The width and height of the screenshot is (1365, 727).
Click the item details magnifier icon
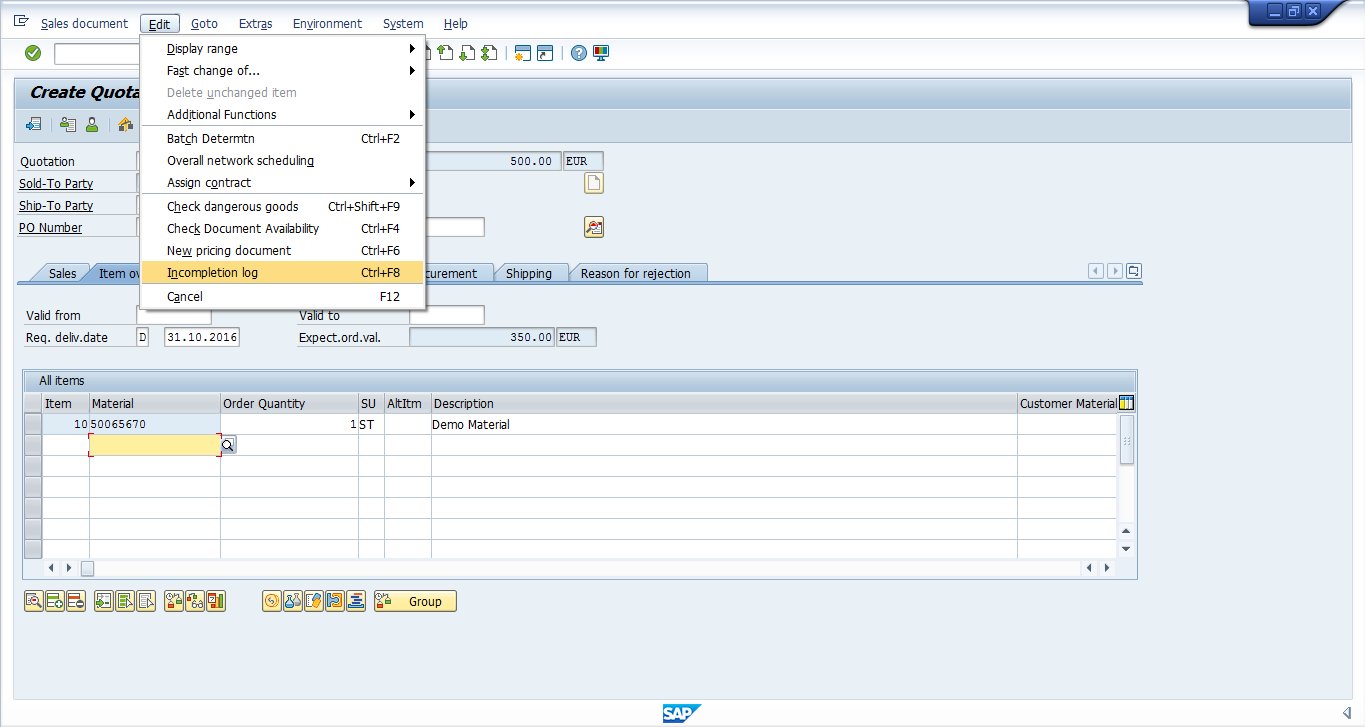point(34,601)
